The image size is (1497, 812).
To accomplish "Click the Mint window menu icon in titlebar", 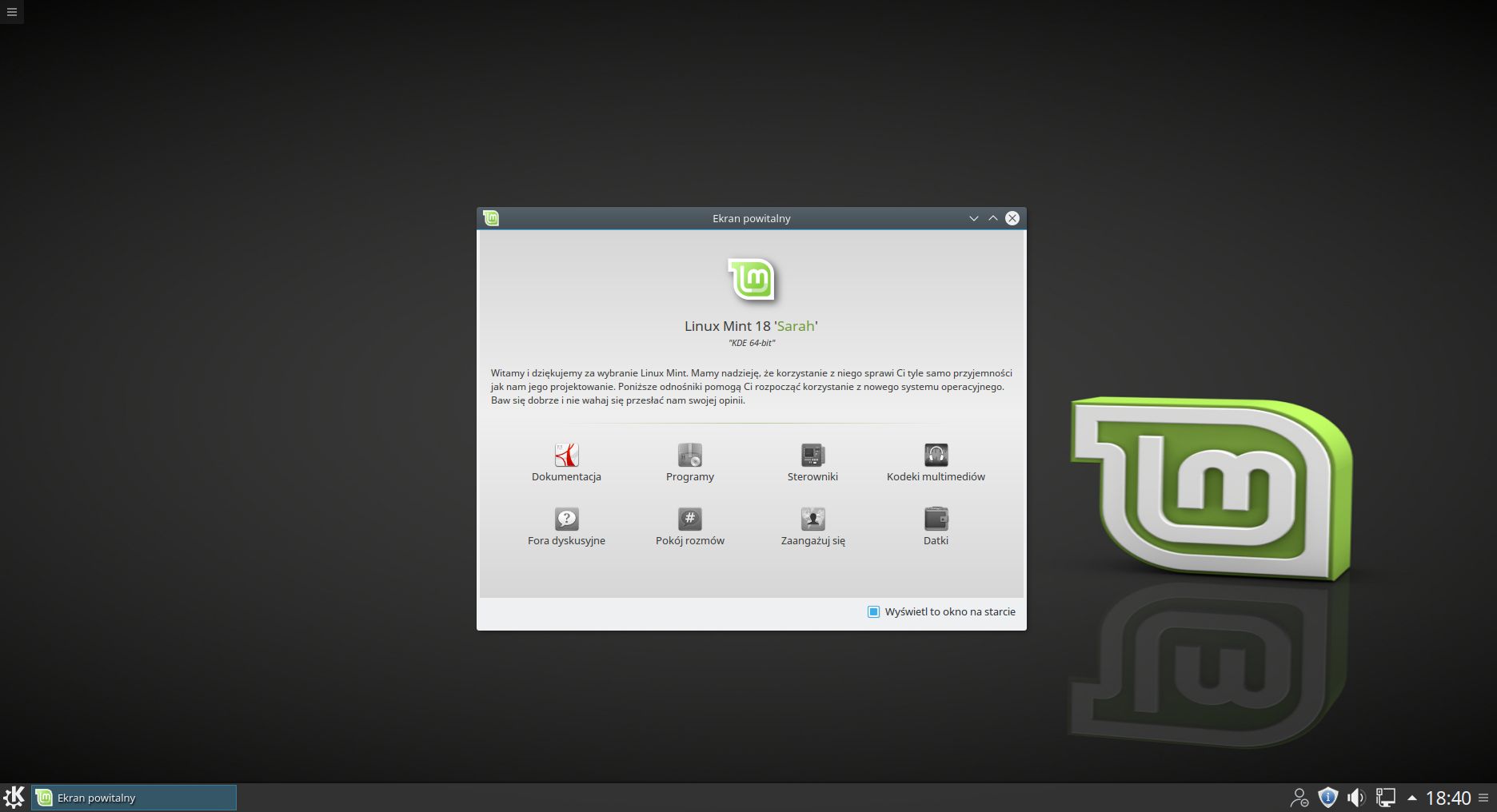I will 491,218.
